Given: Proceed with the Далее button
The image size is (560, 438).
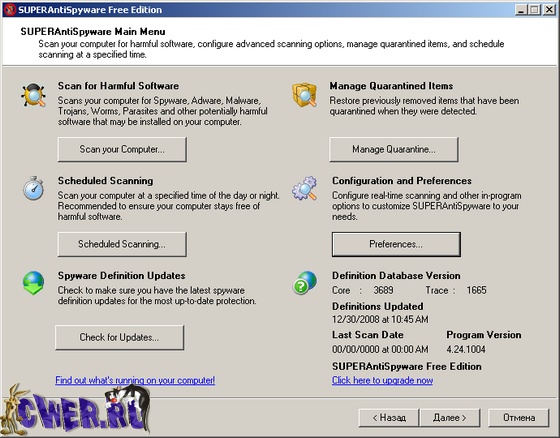Looking at the screenshot, I should (450, 418).
